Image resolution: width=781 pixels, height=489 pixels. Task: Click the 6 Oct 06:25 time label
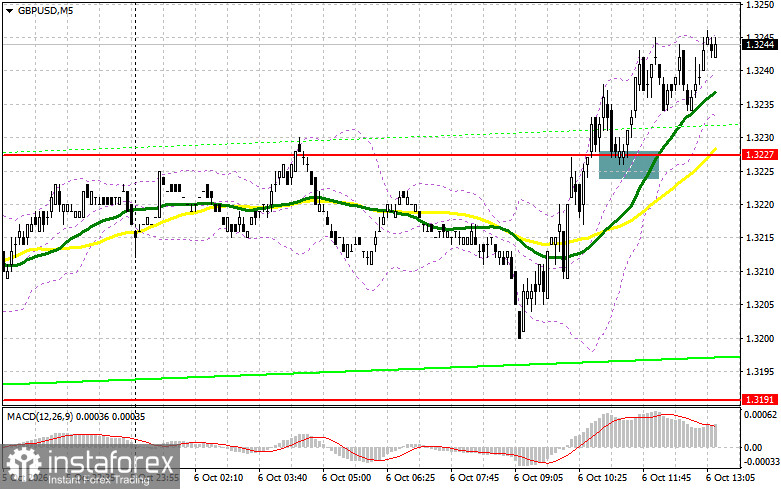(410, 478)
